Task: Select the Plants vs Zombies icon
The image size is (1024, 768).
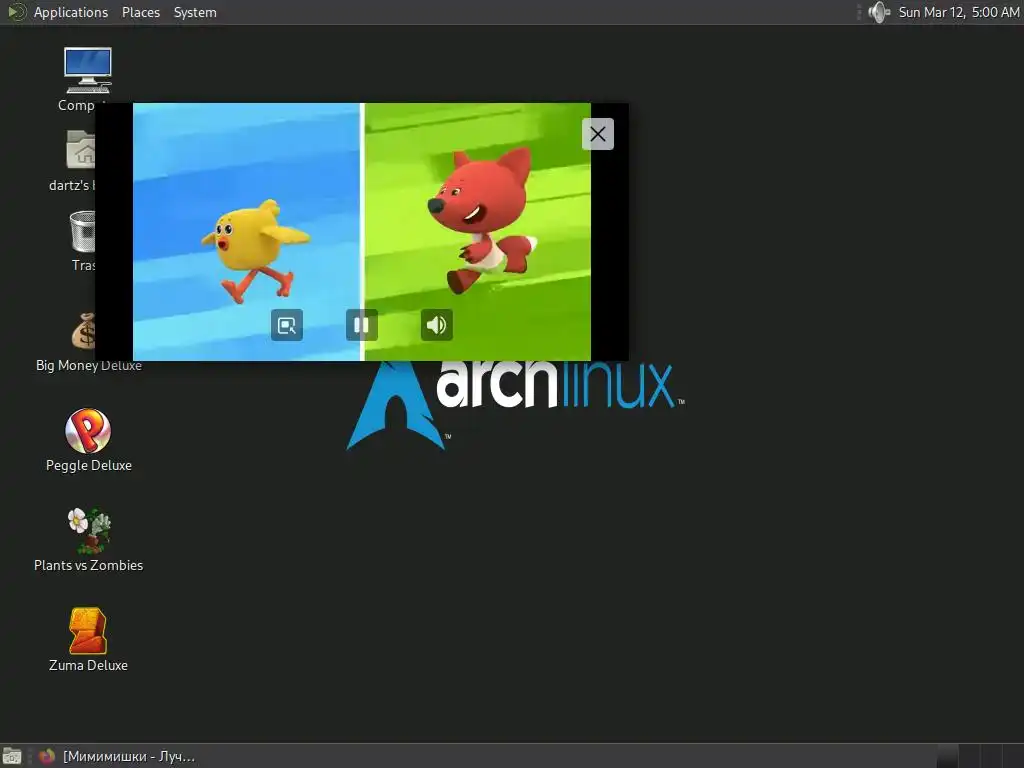Action: (x=89, y=530)
